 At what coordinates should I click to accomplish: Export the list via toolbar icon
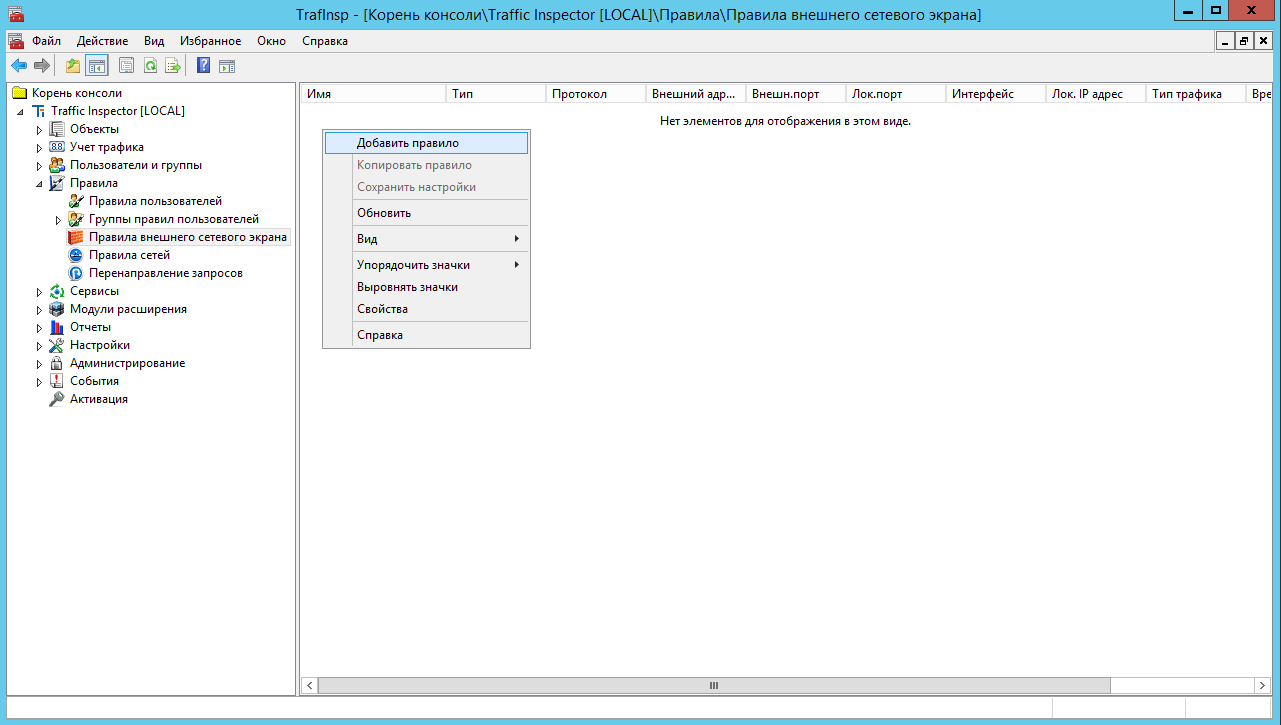pyautogui.click(x=173, y=66)
